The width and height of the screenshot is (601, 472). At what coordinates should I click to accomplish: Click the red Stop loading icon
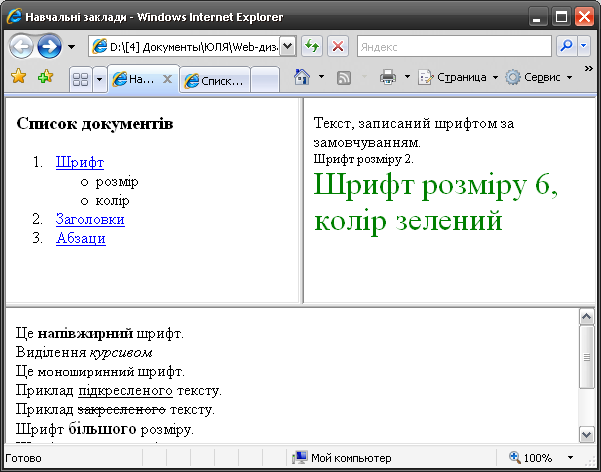pos(338,46)
